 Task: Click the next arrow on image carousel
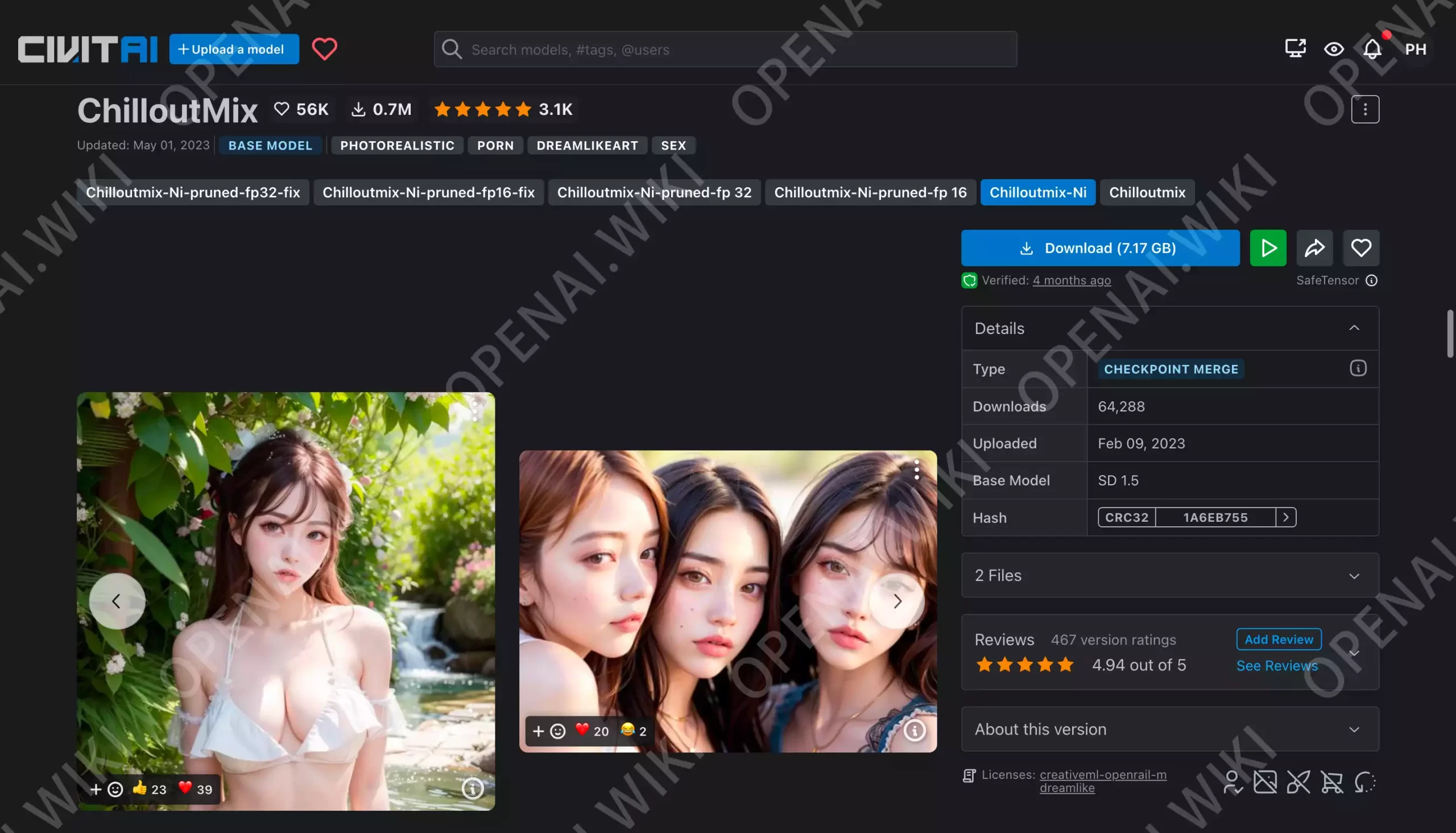(x=898, y=601)
